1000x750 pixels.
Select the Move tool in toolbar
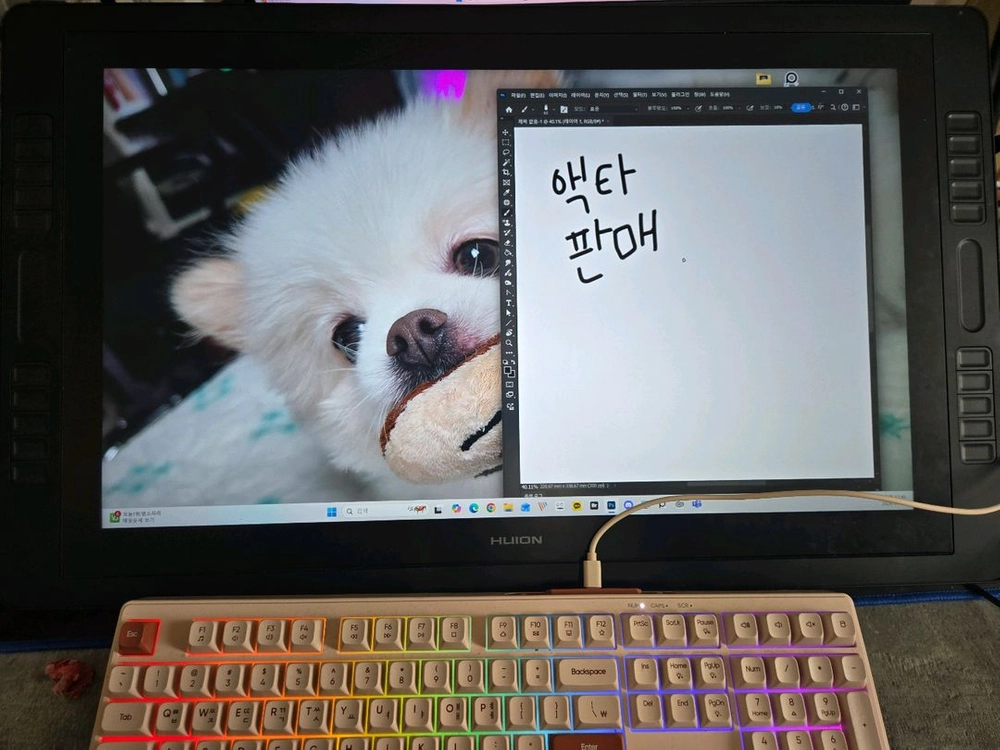pos(506,131)
